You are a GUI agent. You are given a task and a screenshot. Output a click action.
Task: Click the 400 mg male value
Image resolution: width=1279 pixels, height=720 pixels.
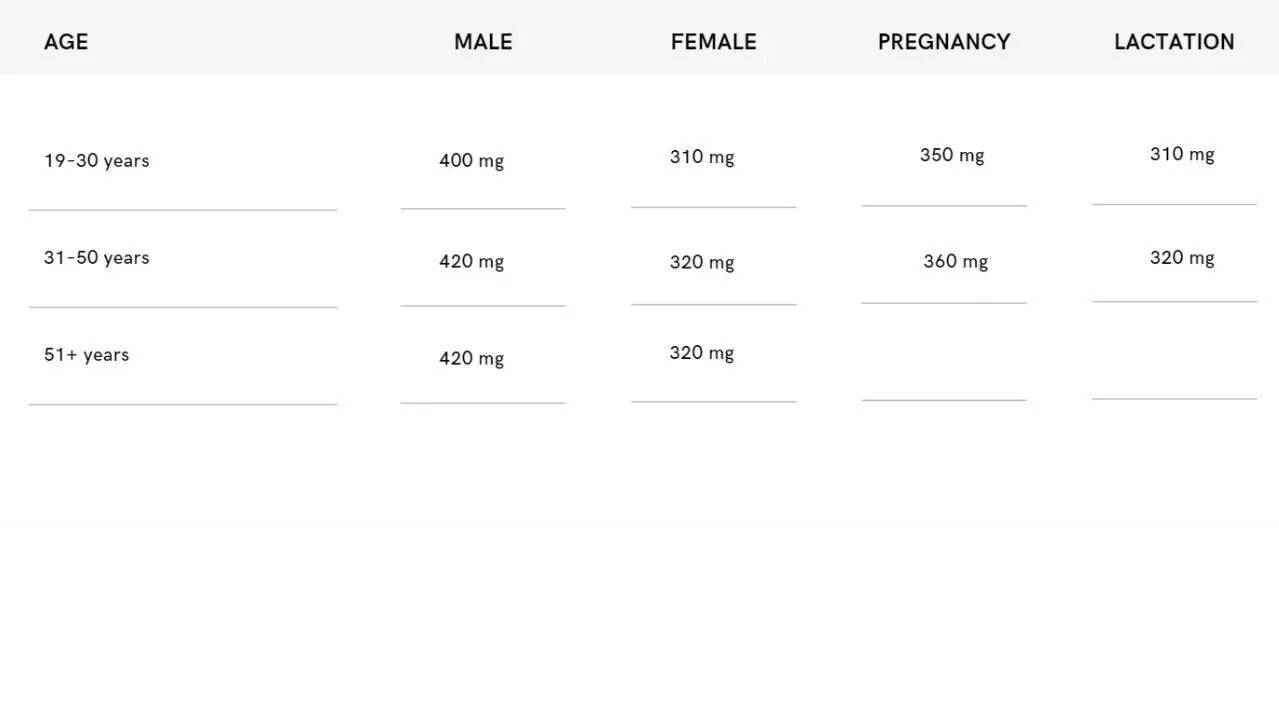coord(471,161)
